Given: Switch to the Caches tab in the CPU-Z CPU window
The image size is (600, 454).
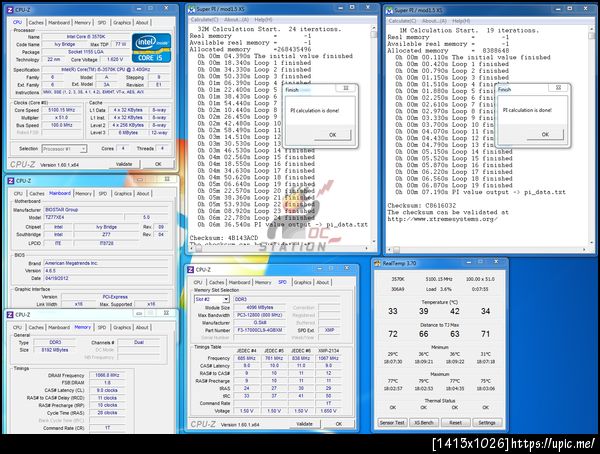Looking at the screenshot, I should tap(36, 23).
